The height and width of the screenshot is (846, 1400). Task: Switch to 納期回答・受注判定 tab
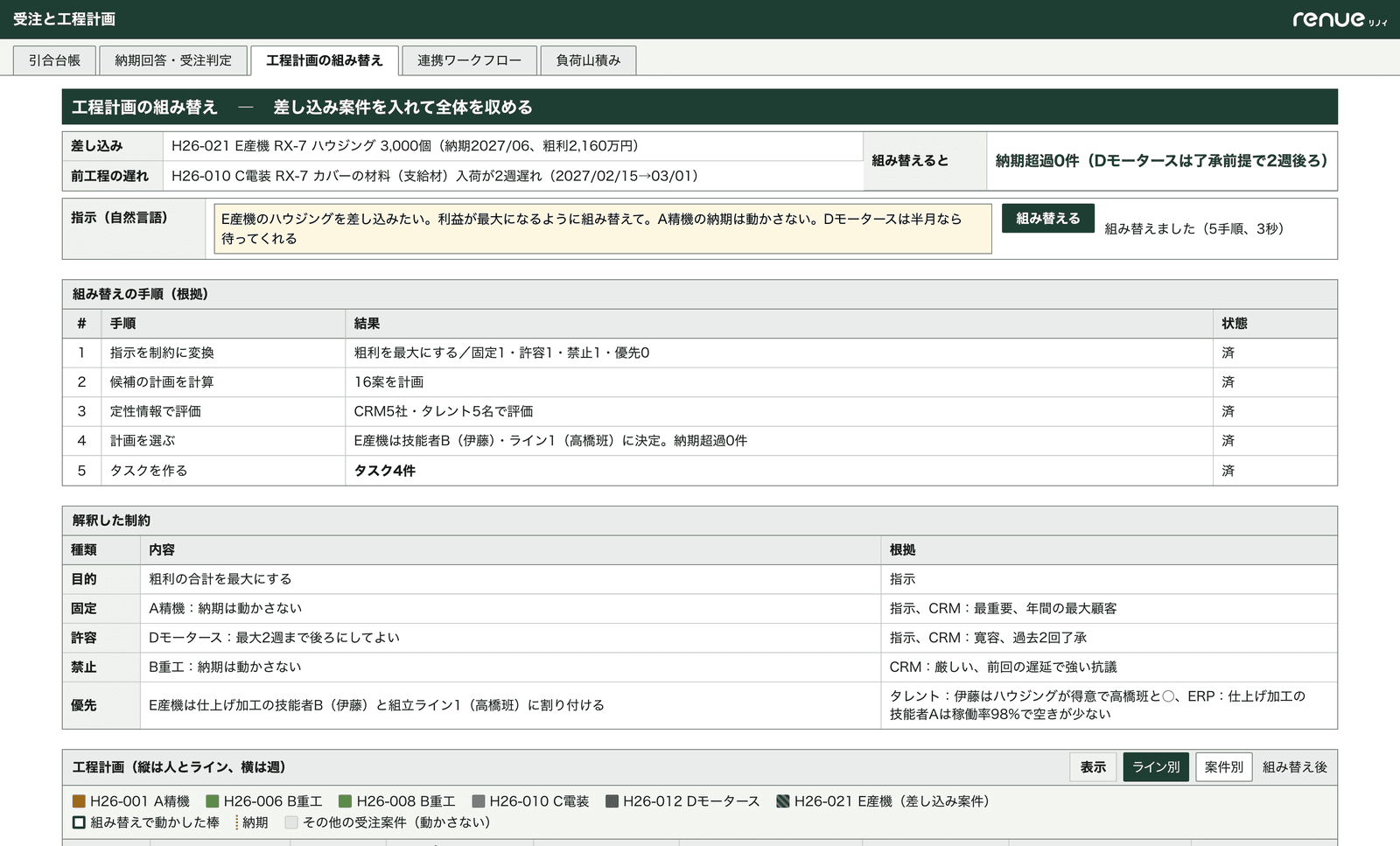point(173,60)
